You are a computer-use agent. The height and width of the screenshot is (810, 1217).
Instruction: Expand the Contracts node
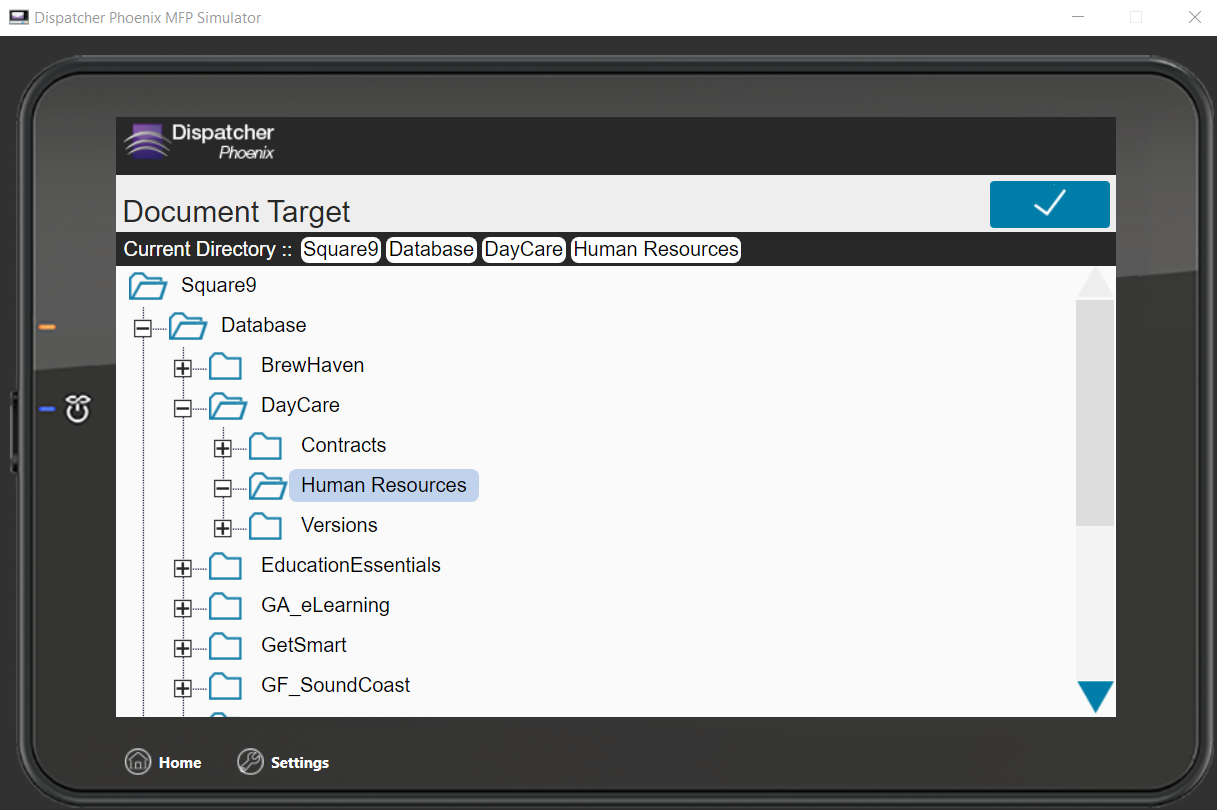[222, 448]
